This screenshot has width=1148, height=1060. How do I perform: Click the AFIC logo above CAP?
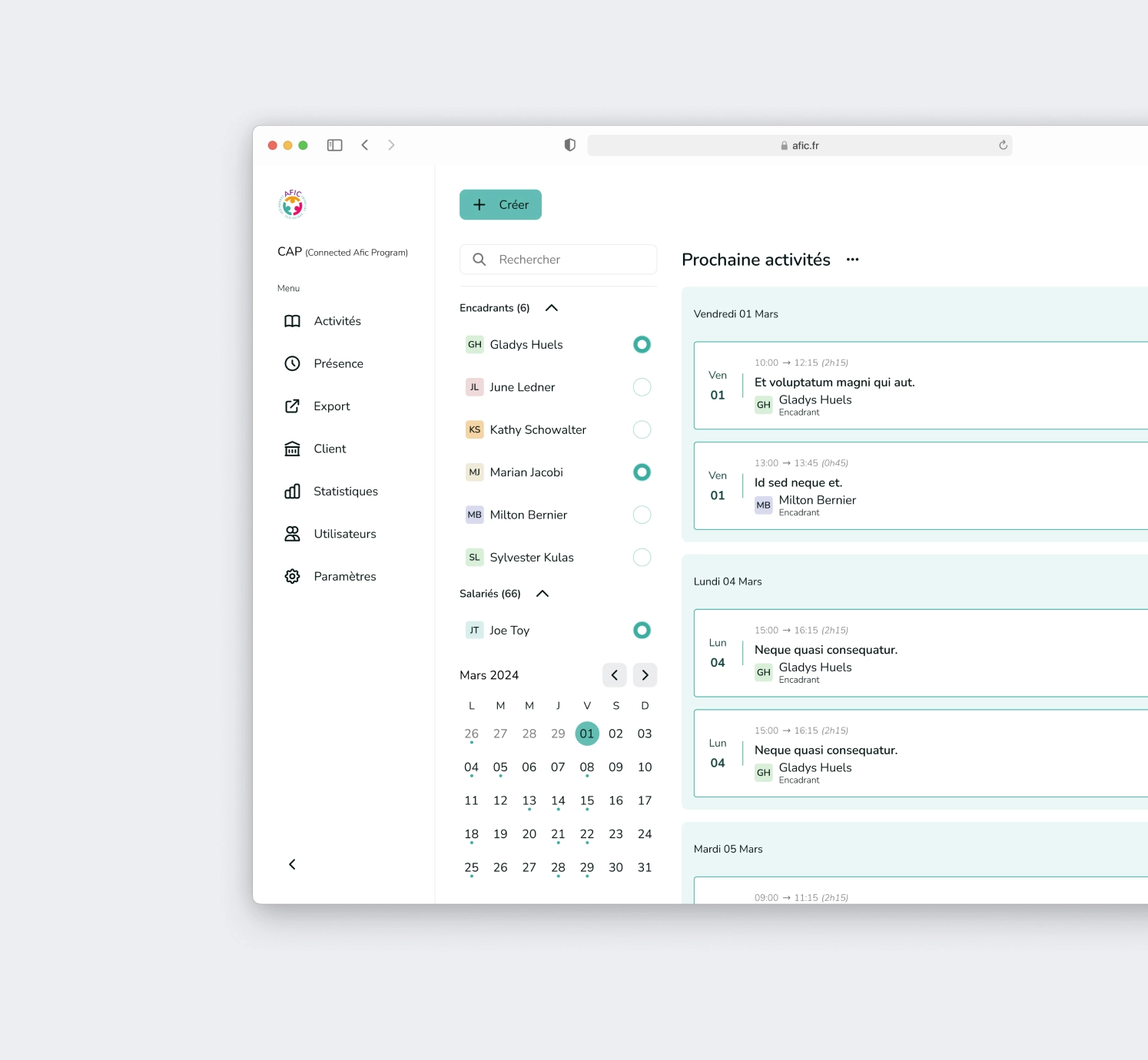290,204
